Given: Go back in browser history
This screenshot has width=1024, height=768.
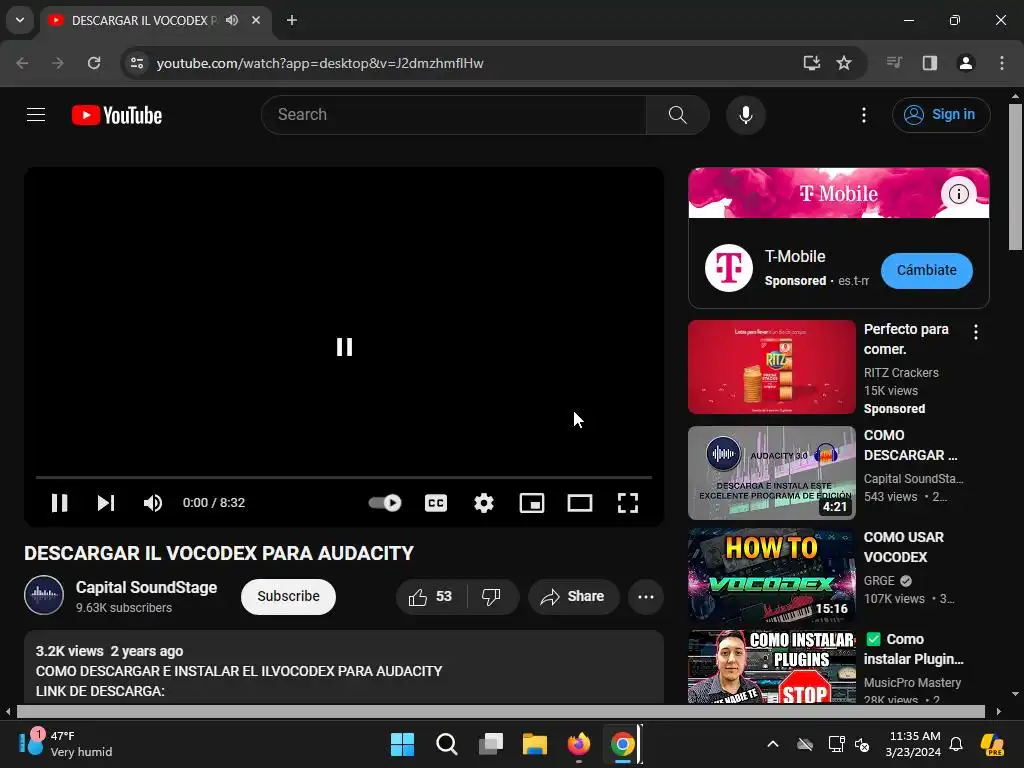Looking at the screenshot, I should point(22,63).
